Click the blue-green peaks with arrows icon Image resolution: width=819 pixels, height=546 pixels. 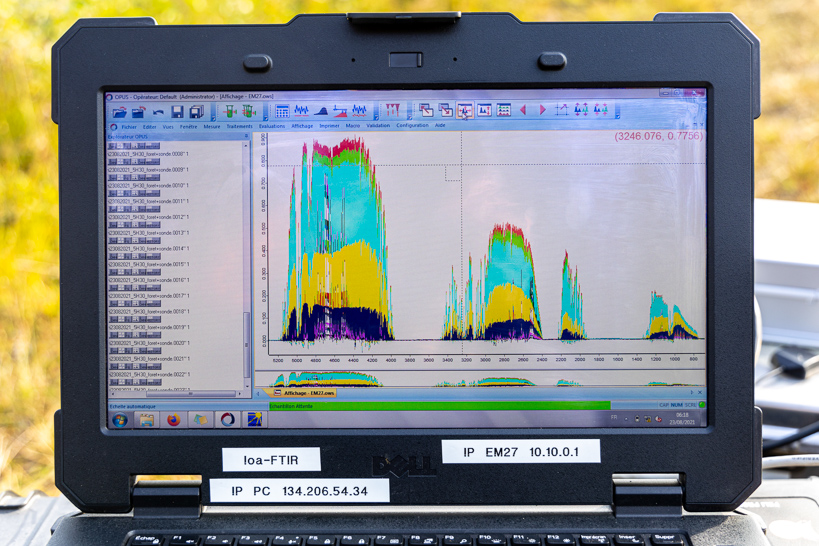pyautogui.click(x=581, y=109)
